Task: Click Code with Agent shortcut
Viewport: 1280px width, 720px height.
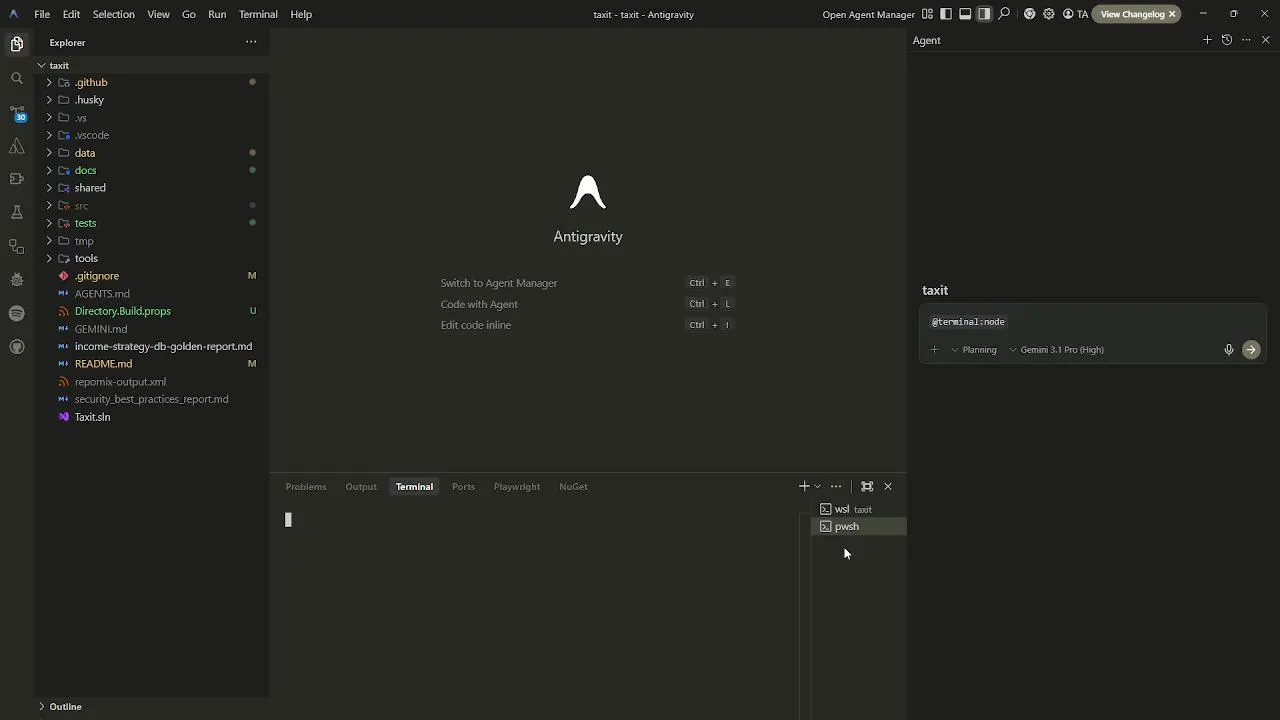Action: pyautogui.click(x=479, y=304)
